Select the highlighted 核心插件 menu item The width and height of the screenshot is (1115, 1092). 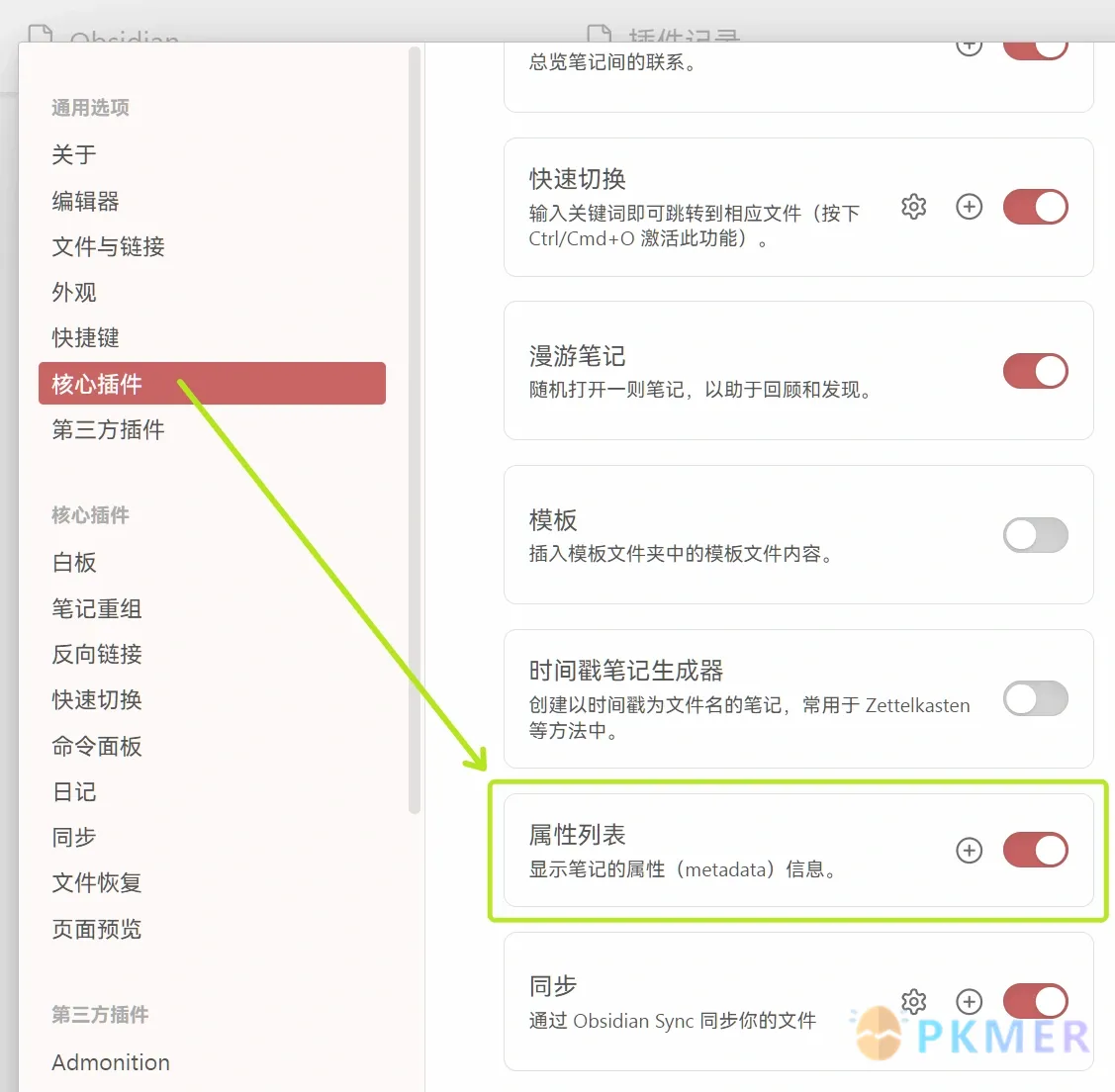tap(212, 384)
